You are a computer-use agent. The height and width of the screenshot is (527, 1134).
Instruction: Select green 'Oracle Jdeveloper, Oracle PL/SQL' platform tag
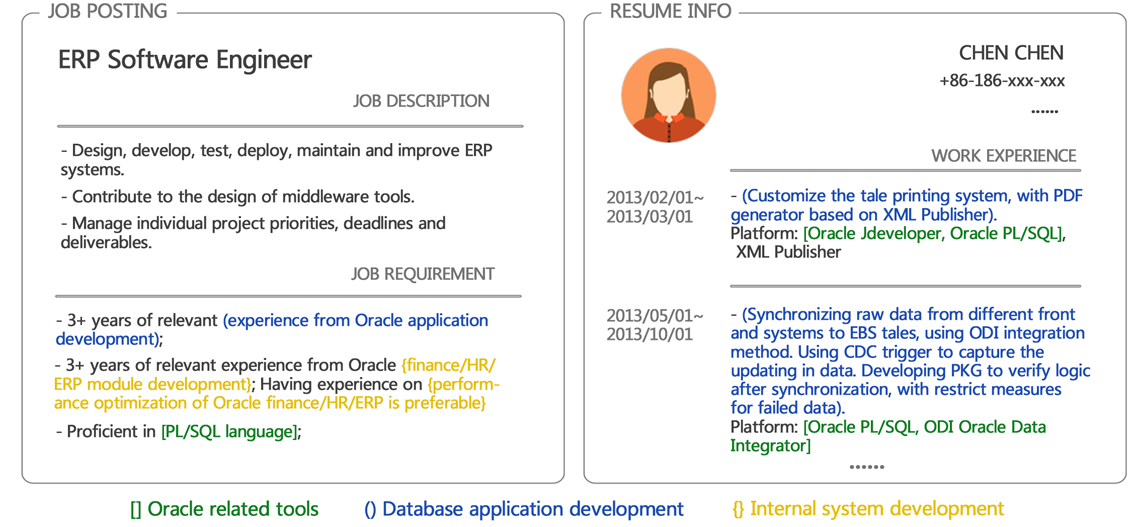point(934,234)
